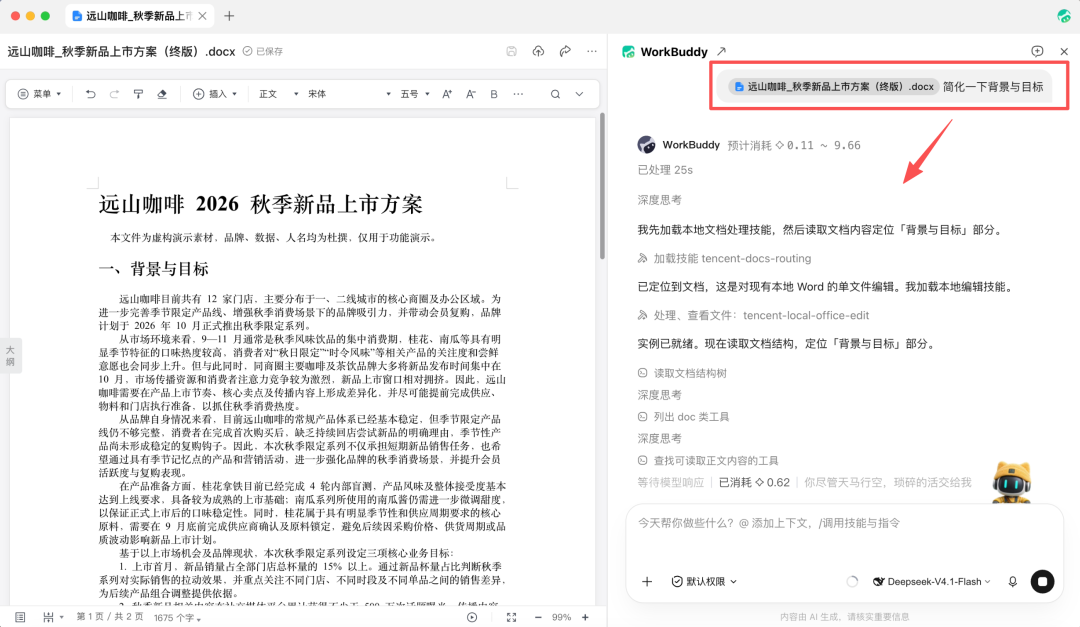Viewport: 1080px width, 627px height.
Task: Click the 预计消耗 0.11 ~ 9.66 estimate
Action: (x=794, y=145)
